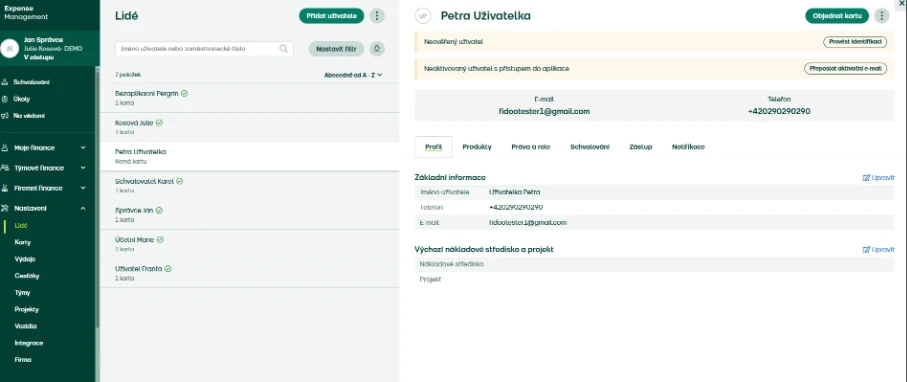The width and height of the screenshot is (907, 382).
Task: Open the Schvalování sidebar icon
Action: pos(5,82)
